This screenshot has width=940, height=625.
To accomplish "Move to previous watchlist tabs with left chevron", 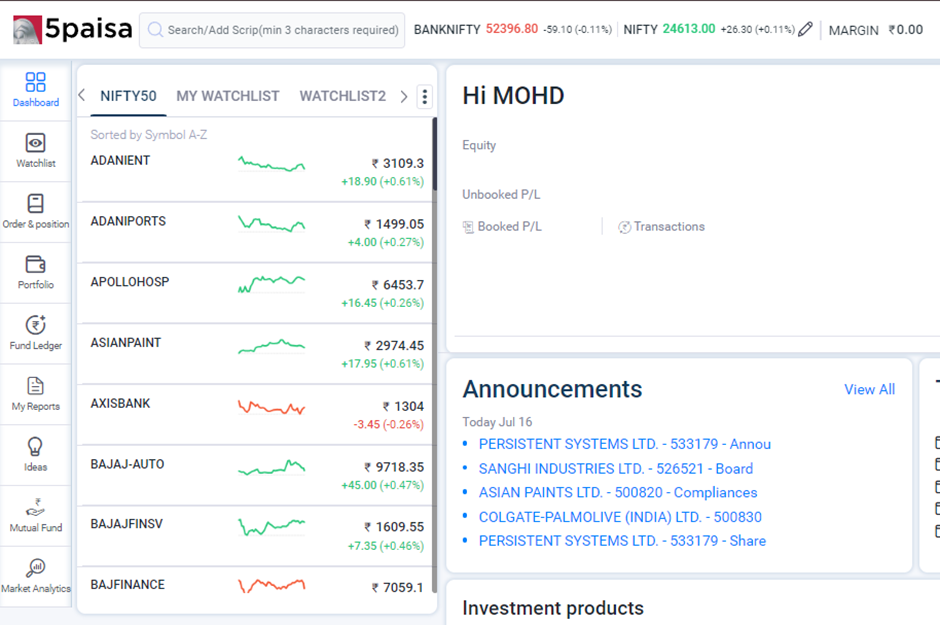I will coord(82,95).
